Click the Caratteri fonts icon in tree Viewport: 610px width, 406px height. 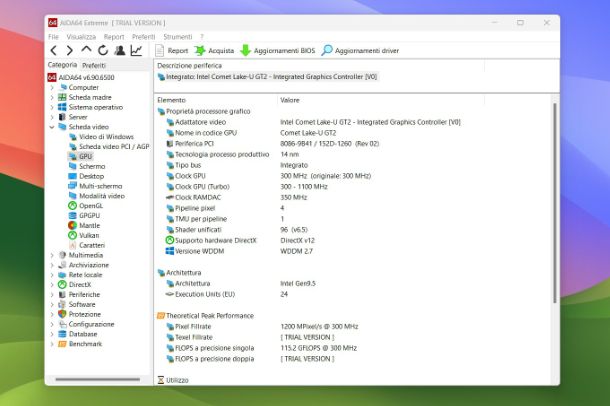click(x=72, y=245)
